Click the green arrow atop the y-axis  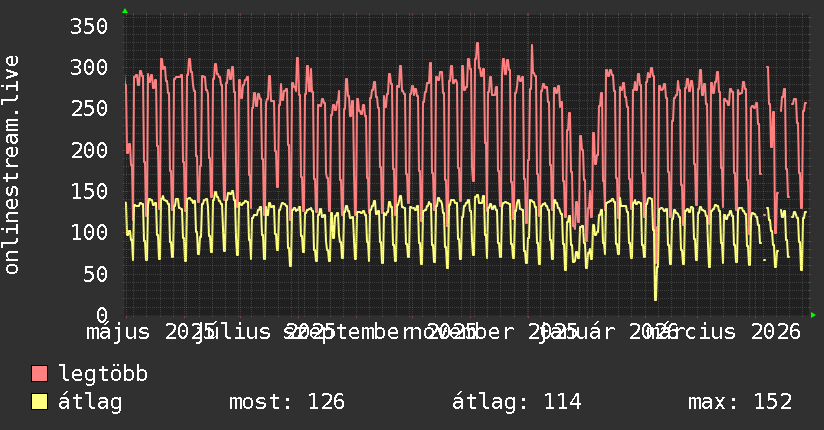pyautogui.click(x=125, y=11)
